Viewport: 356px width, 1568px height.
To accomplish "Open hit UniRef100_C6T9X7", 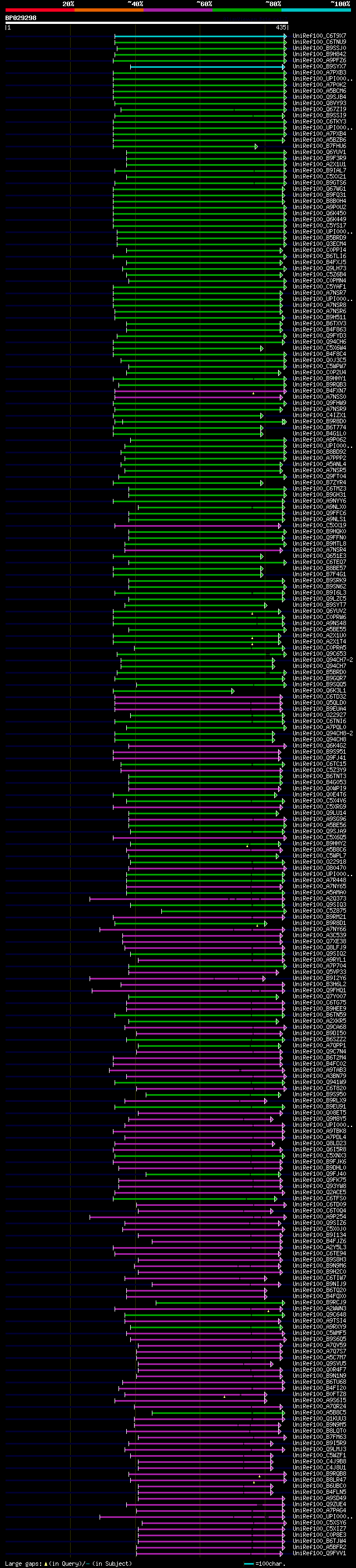I will (x=319, y=36).
